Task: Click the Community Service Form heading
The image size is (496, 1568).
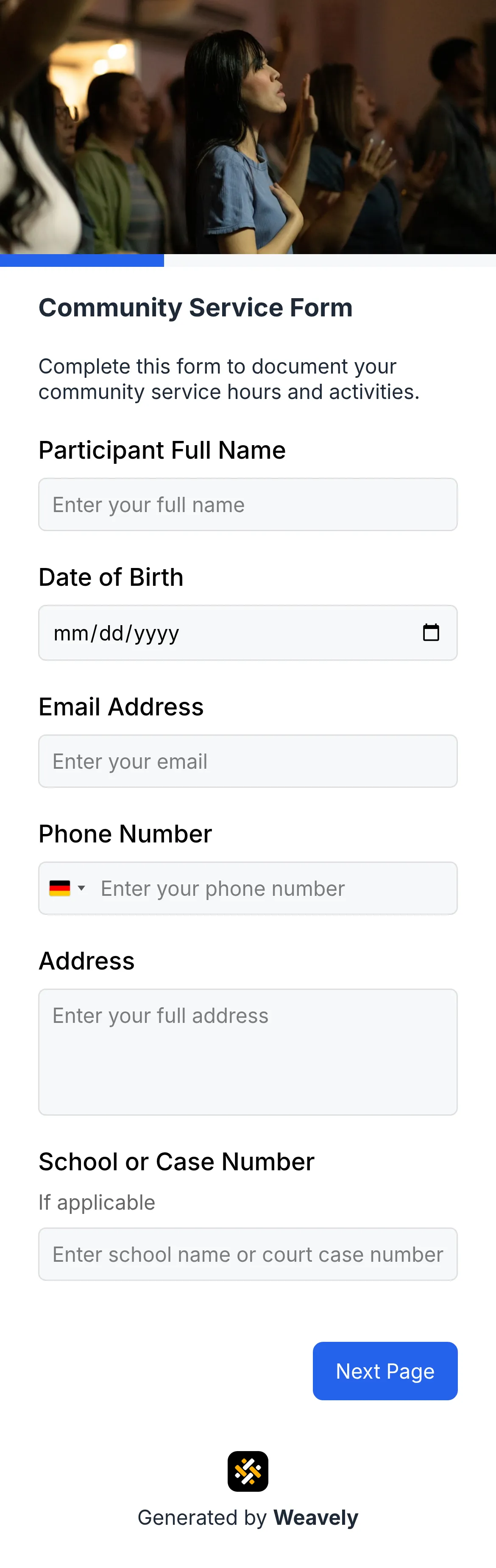Action: [x=195, y=308]
